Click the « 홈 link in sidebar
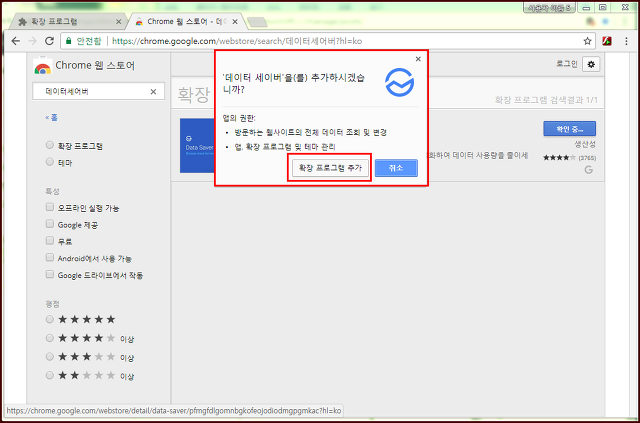 51,118
